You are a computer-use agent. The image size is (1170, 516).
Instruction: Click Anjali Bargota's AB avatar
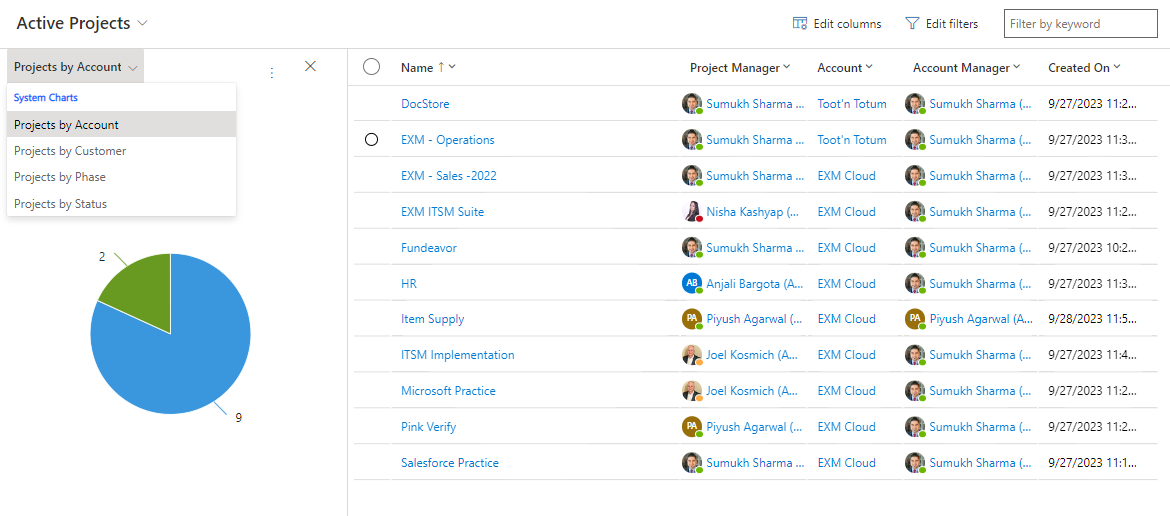(692, 283)
